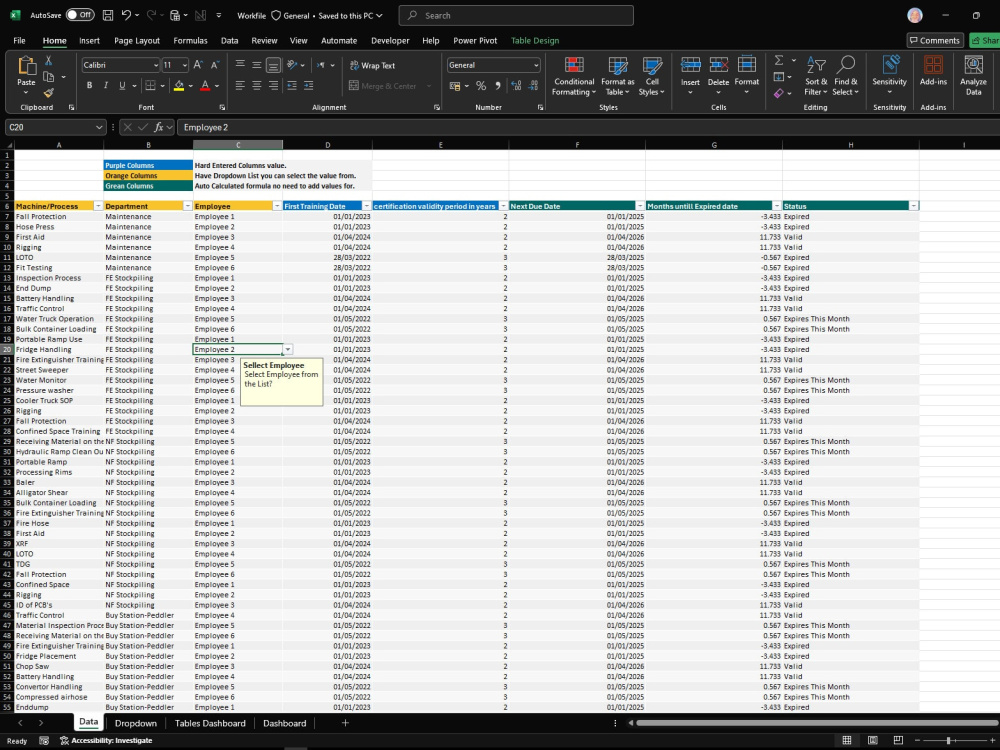Open the Font size dropdown
The height and width of the screenshot is (750, 1000).
185,65
